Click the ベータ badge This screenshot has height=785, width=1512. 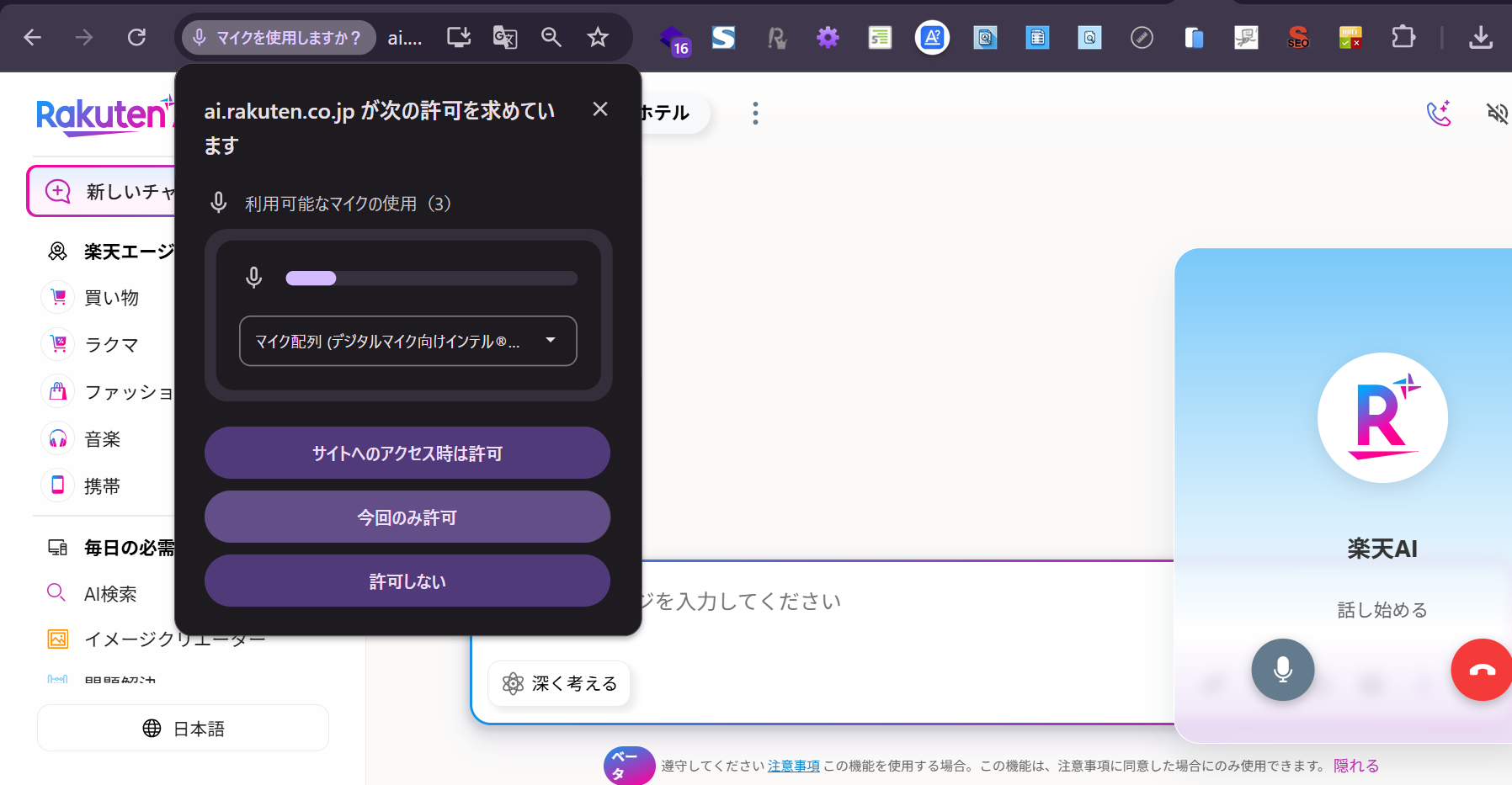629,766
